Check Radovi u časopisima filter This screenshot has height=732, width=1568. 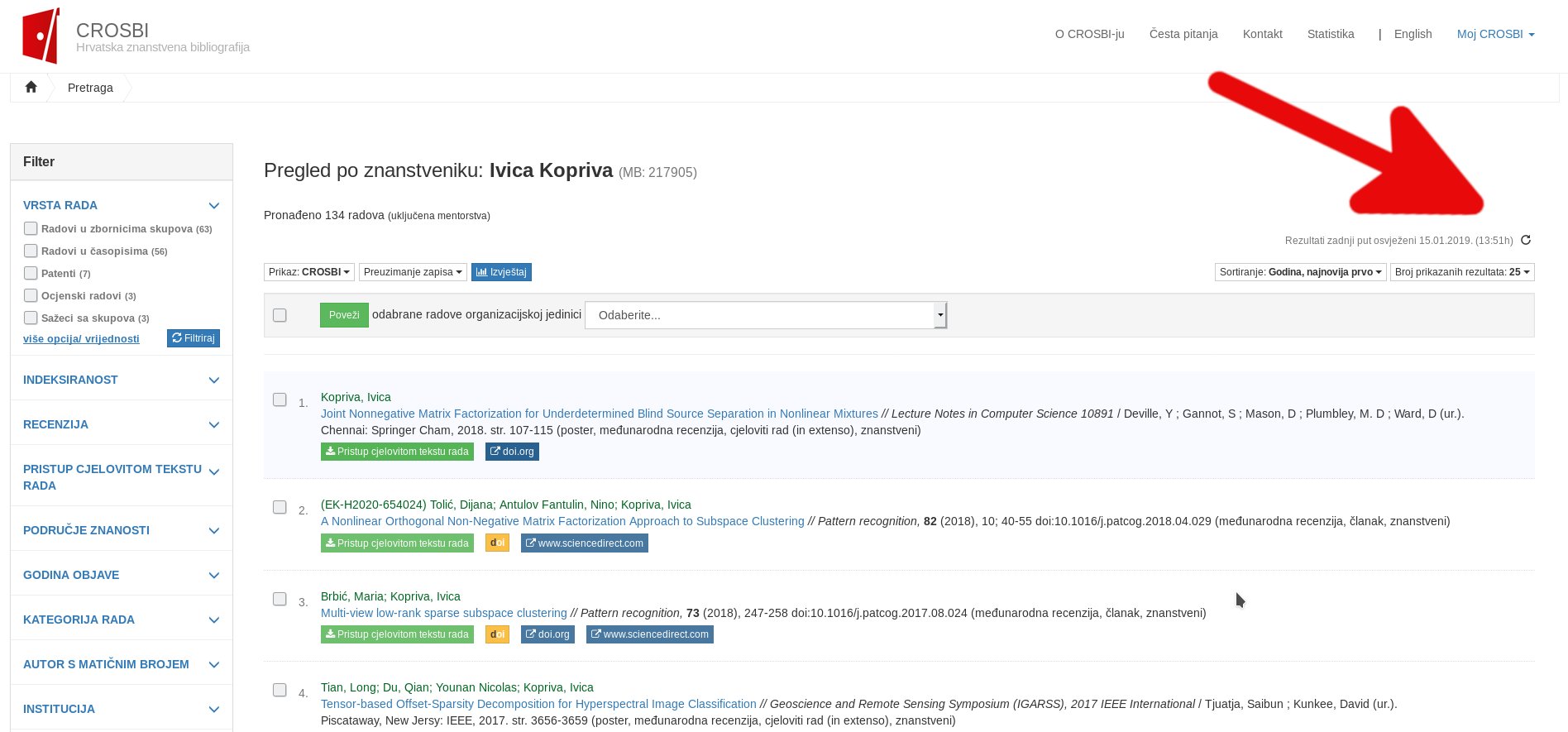31,251
